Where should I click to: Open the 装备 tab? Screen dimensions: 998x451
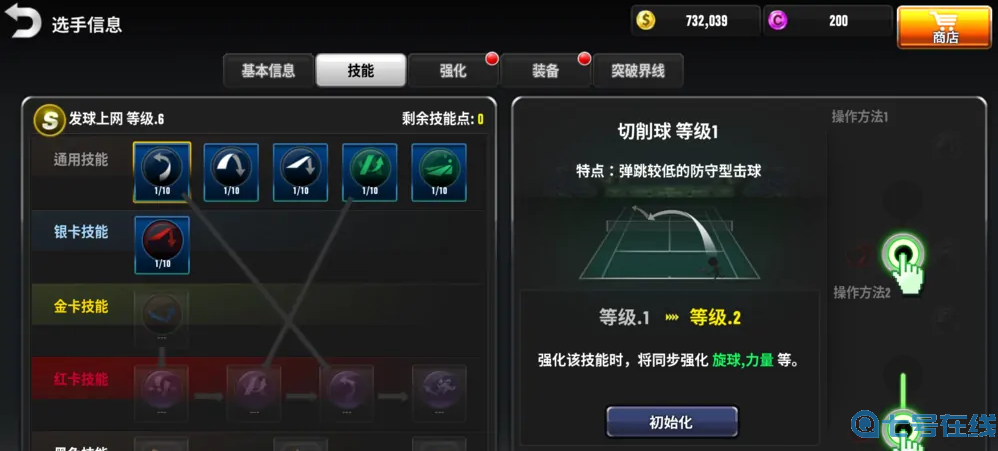(545, 70)
